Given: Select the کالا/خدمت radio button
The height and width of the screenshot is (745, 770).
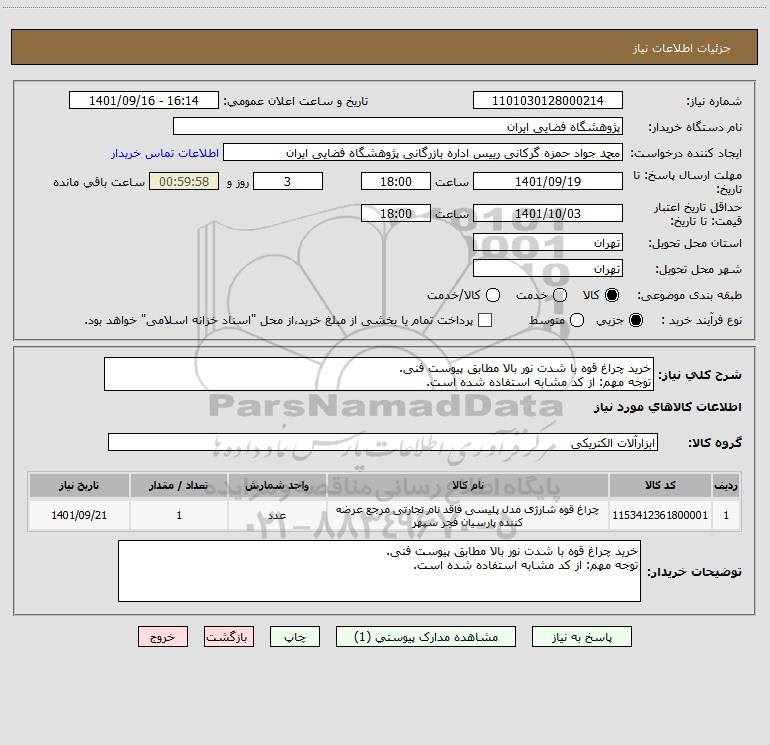Looking at the screenshot, I should pos(493,295).
